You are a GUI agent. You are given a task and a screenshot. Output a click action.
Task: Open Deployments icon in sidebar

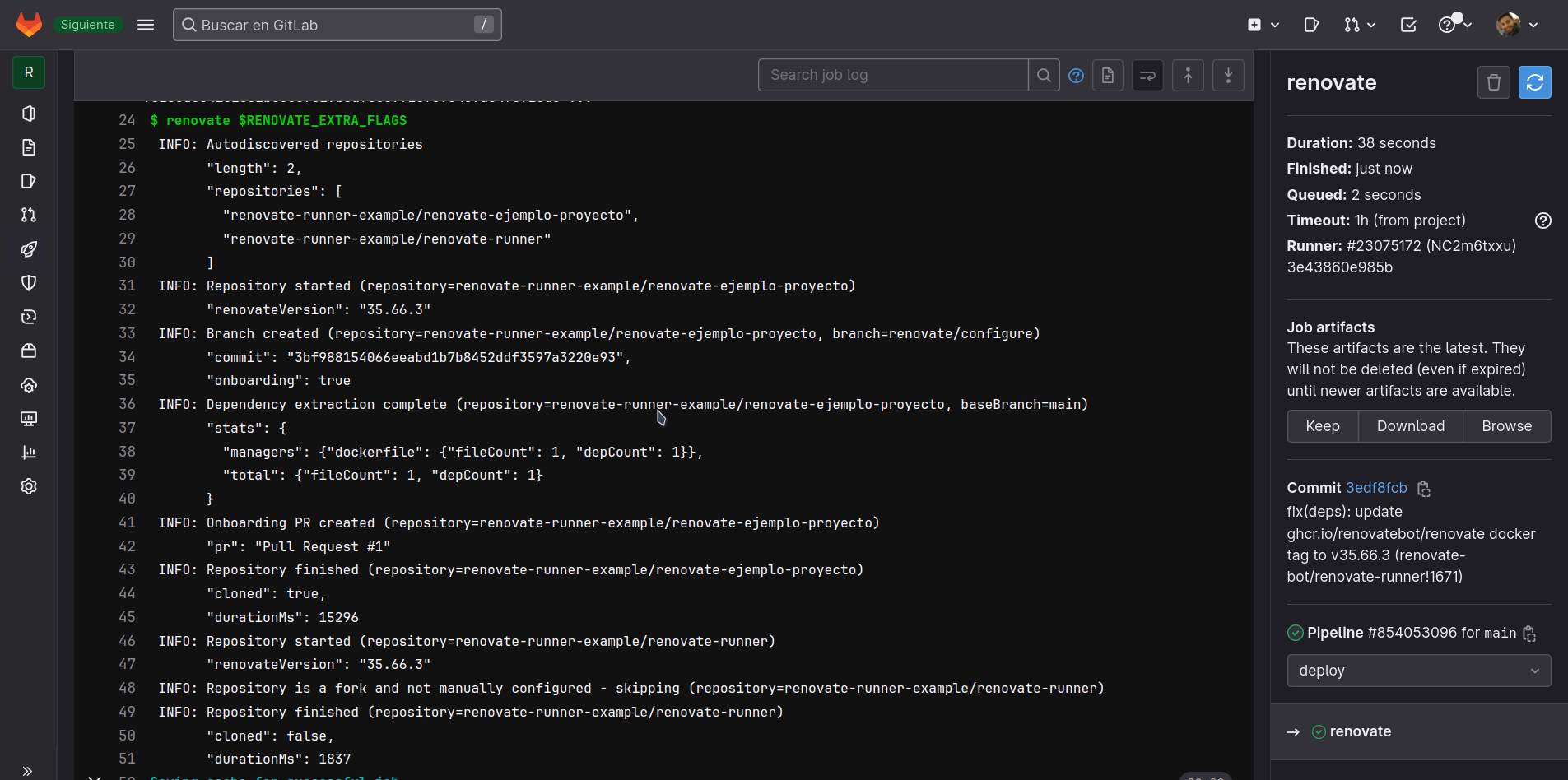(29, 317)
